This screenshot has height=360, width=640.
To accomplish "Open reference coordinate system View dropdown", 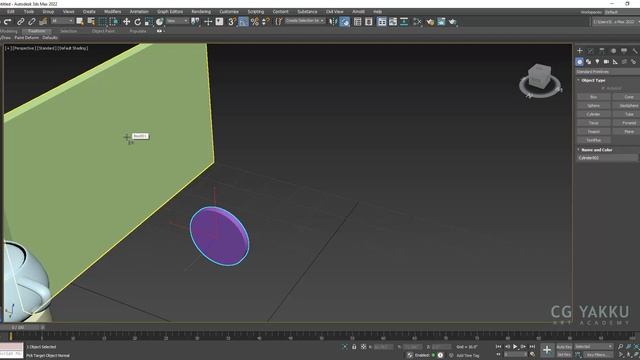I will 178,21.
